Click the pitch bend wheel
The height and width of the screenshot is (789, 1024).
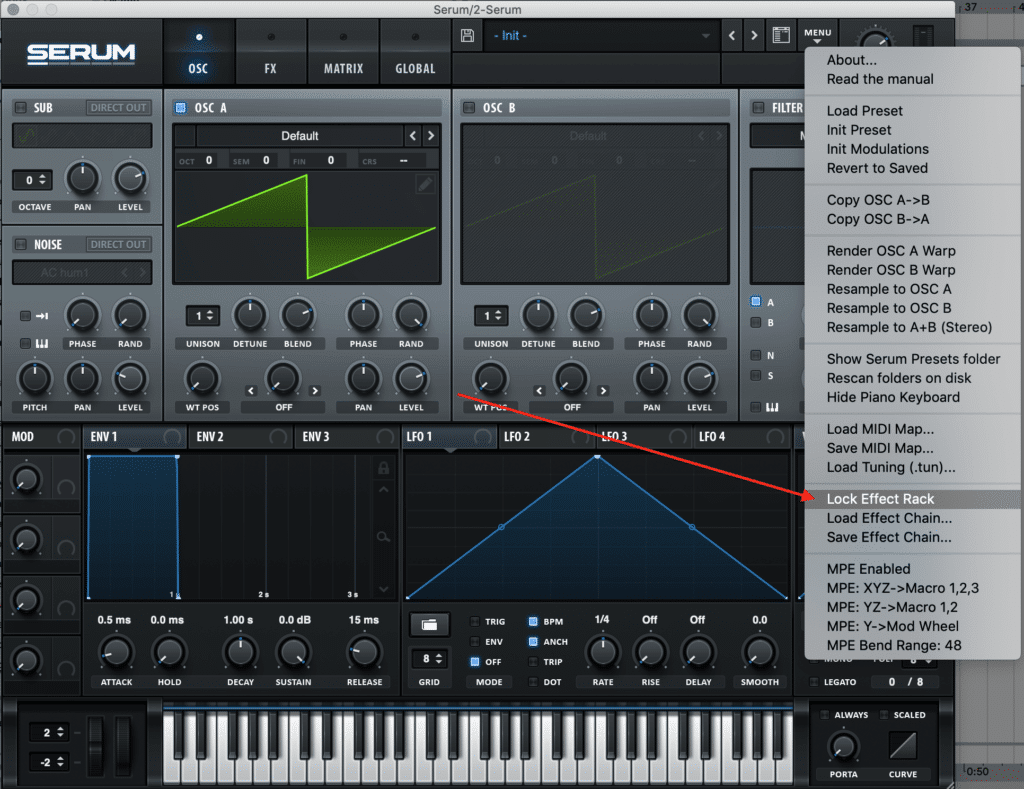tap(96, 745)
